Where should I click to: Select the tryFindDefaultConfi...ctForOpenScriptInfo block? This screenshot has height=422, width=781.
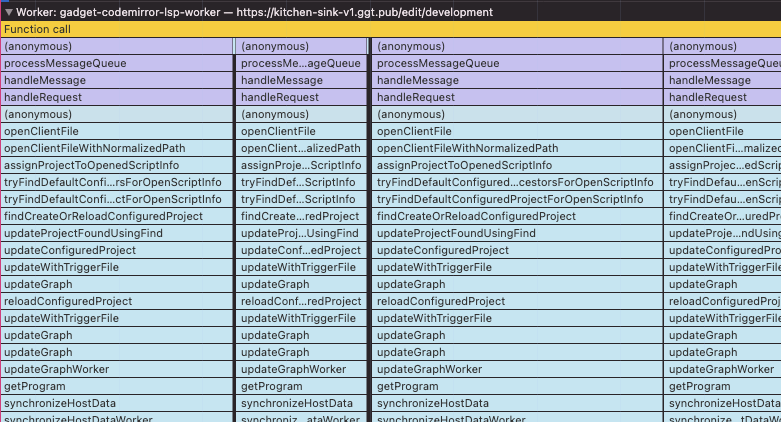tap(116, 199)
